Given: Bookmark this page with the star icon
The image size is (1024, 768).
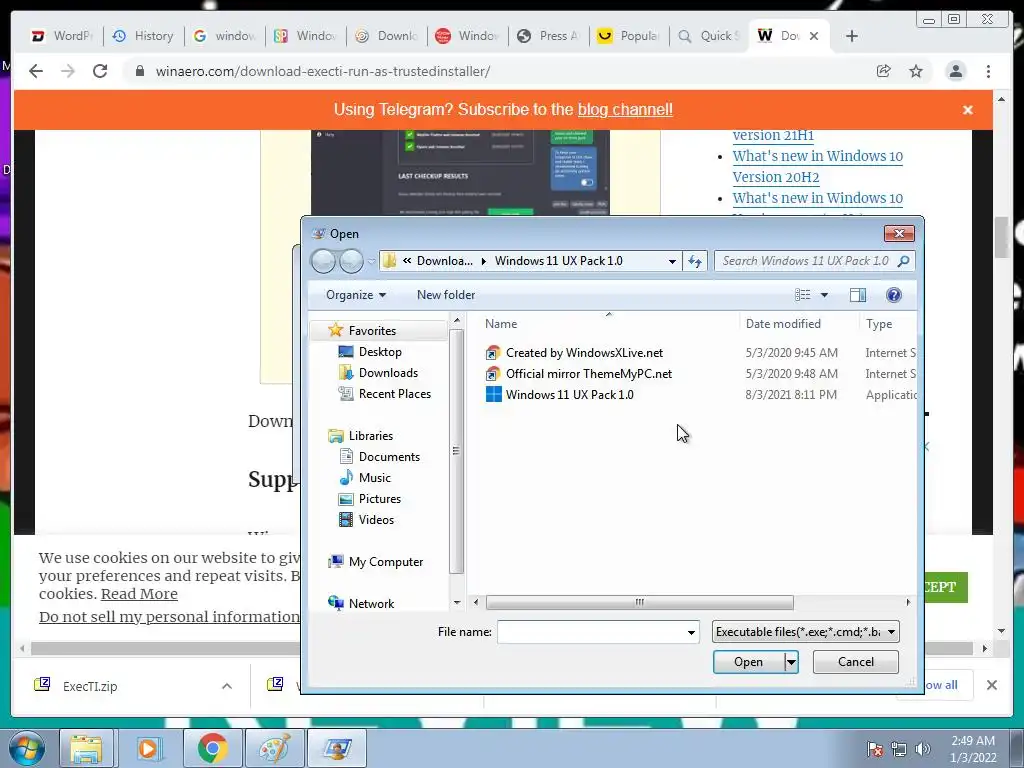Looking at the screenshot, I should pyautogui.click(x=916, y=71).
